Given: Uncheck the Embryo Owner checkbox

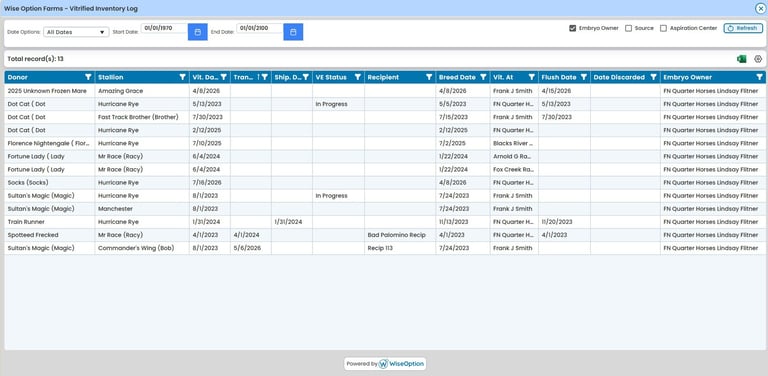Looking at the screenshot, I should click(x=572, y=28).
